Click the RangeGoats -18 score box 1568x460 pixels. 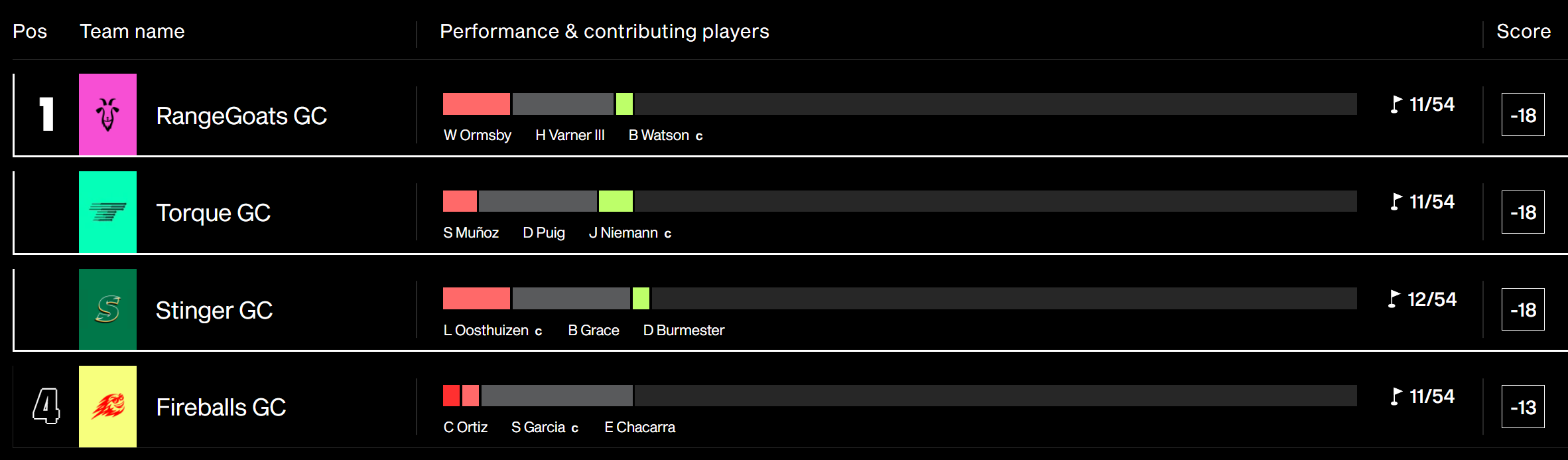click(x=1523, y=115)
